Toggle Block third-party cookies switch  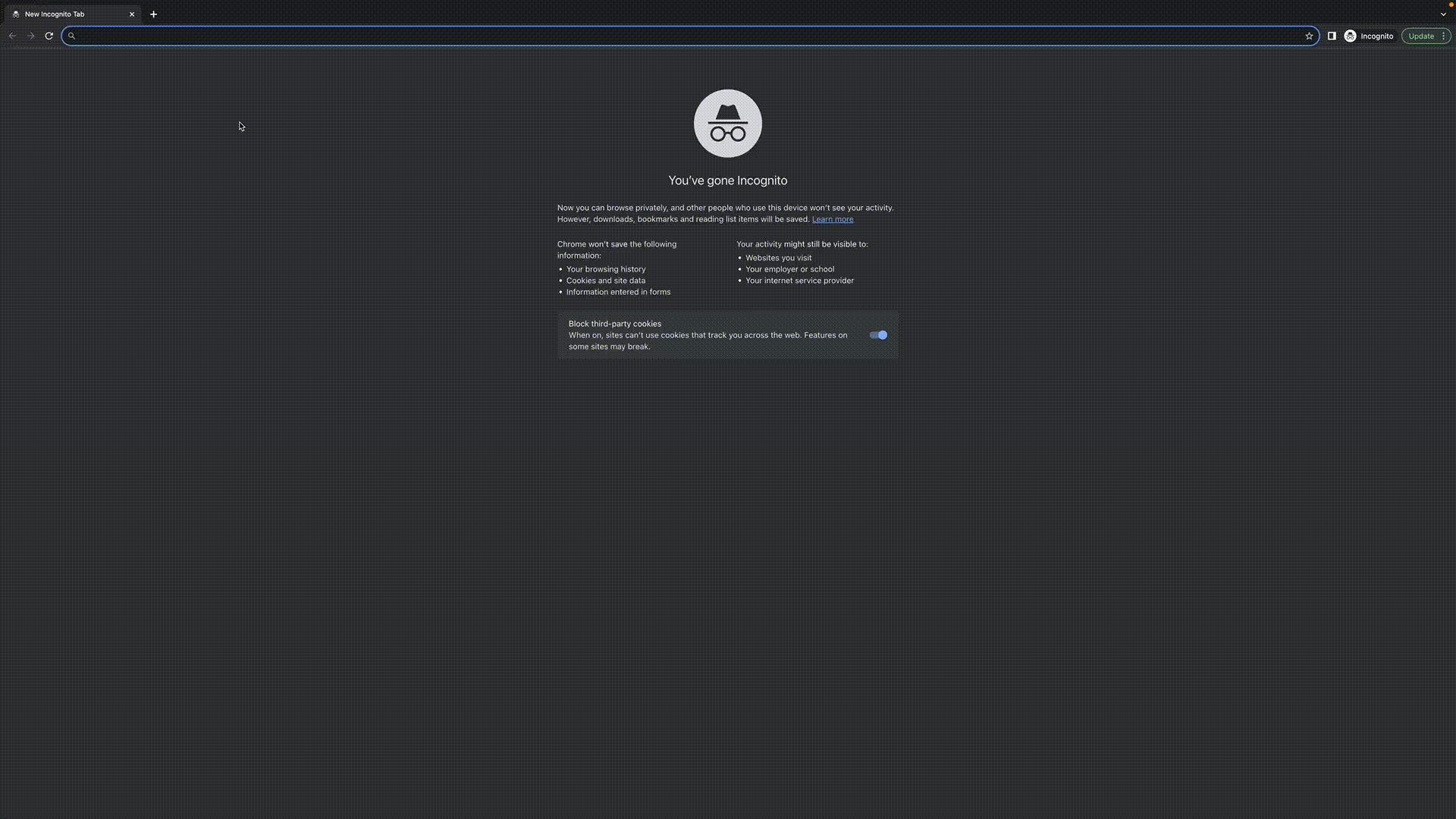tap(878, 335)
